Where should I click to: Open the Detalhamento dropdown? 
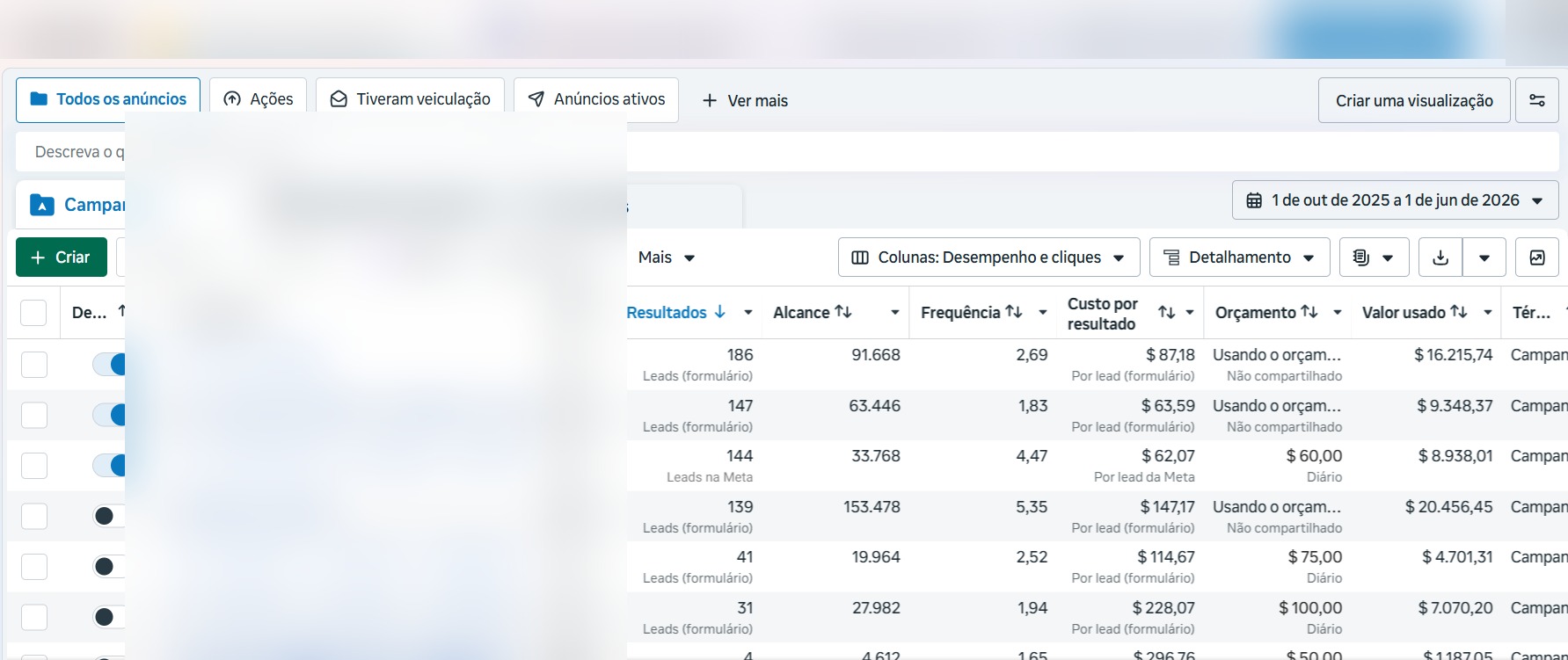pos(1240,257)
